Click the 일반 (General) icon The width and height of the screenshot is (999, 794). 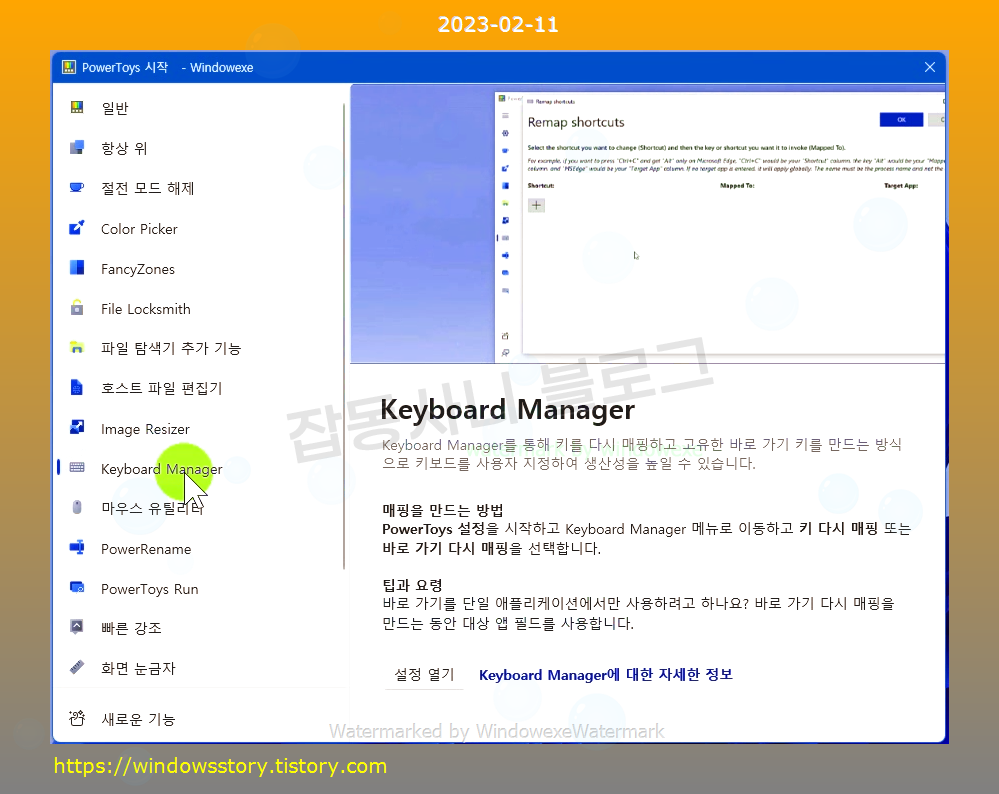pos(77,107)
